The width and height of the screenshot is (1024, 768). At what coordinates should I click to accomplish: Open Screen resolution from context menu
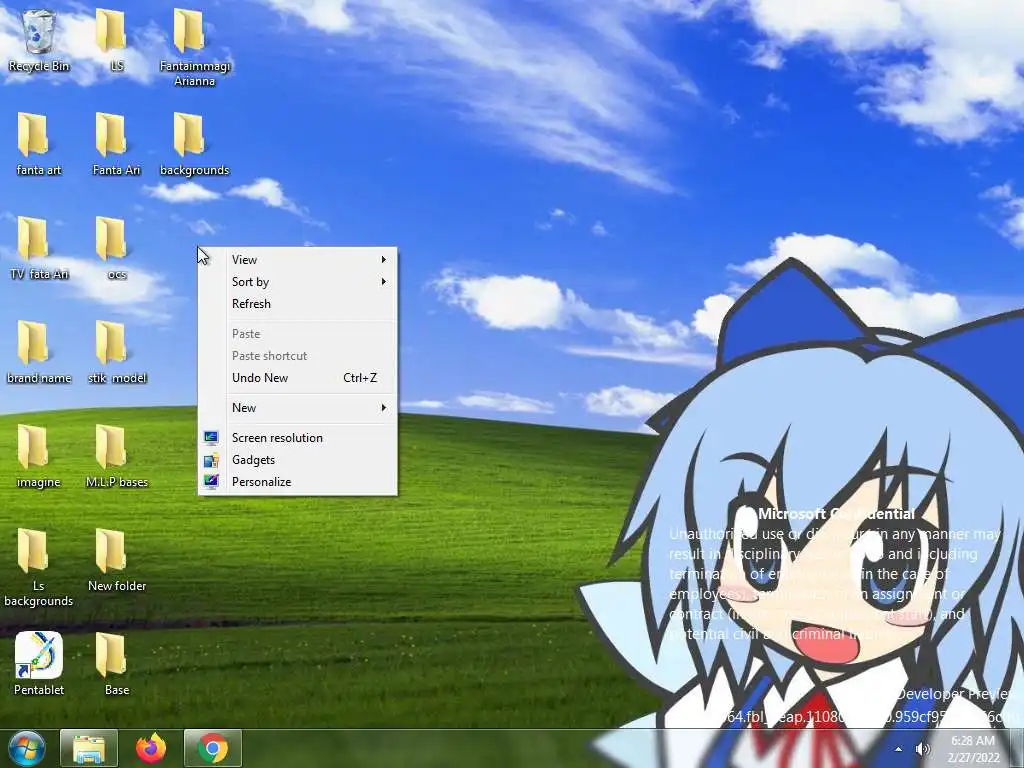coord(298,438)
